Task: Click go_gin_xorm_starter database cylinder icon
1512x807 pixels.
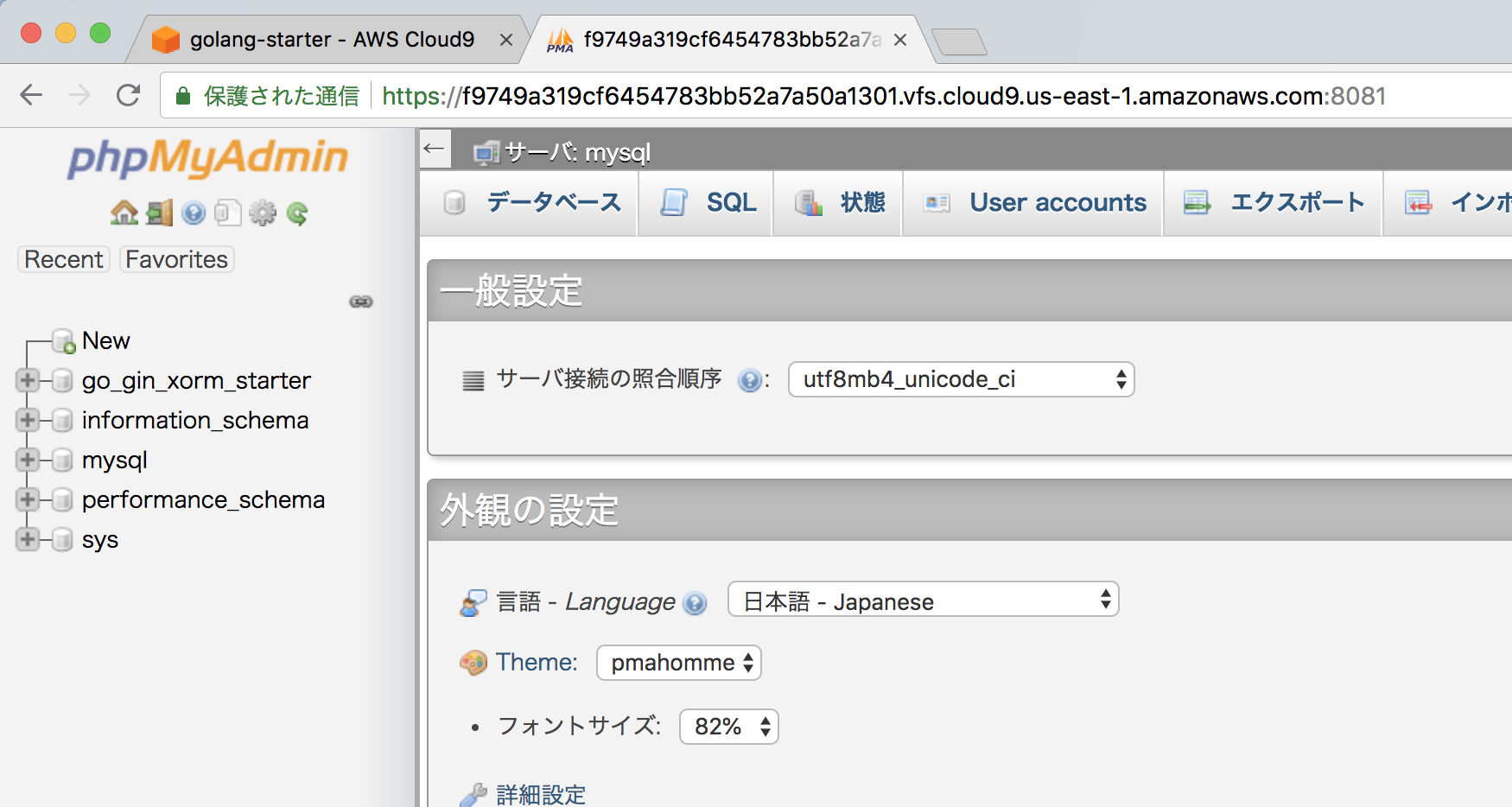Action: pyautogui.click(x=62, y=380)
